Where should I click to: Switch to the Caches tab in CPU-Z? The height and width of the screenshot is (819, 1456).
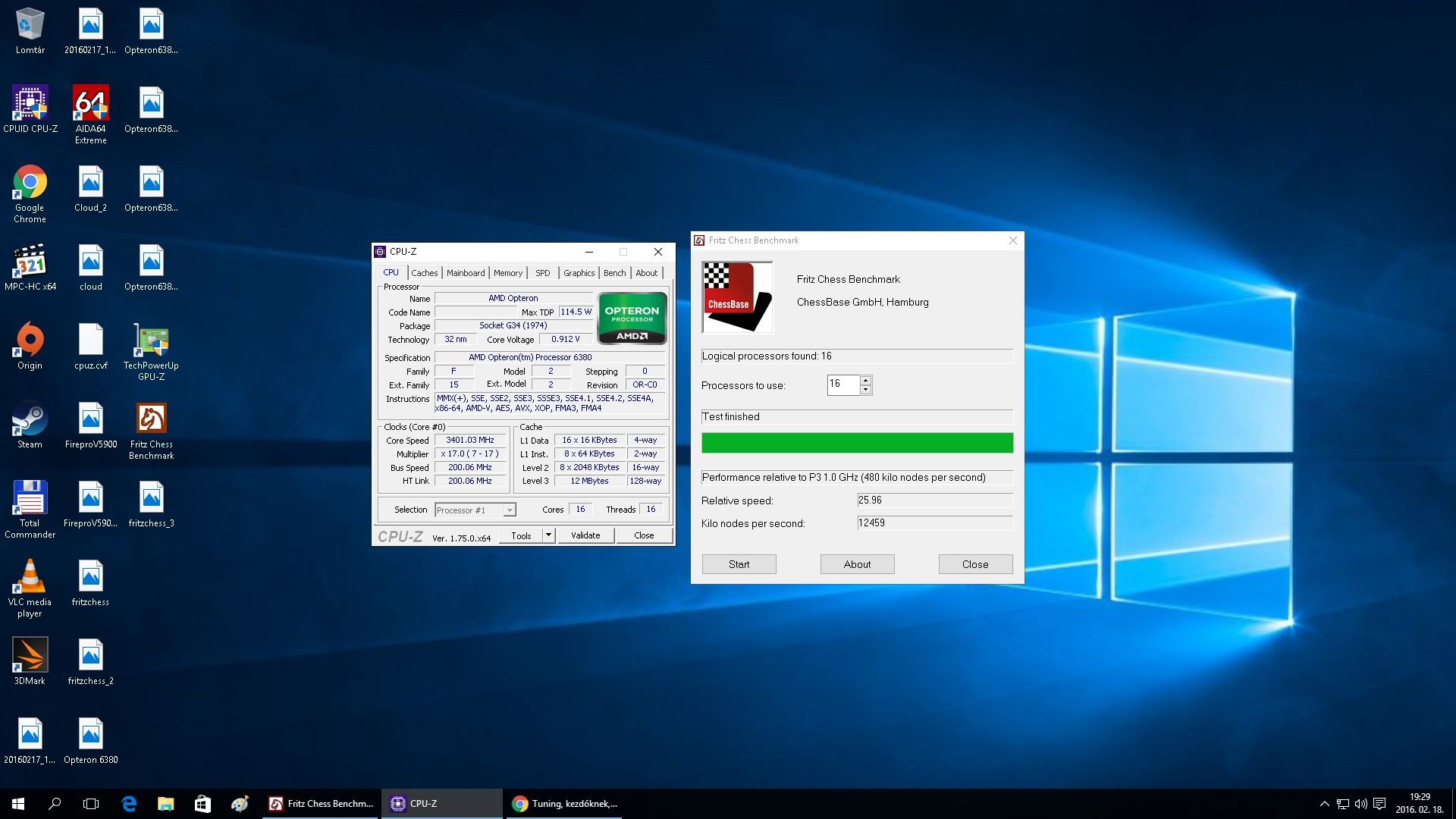(425, 273)
